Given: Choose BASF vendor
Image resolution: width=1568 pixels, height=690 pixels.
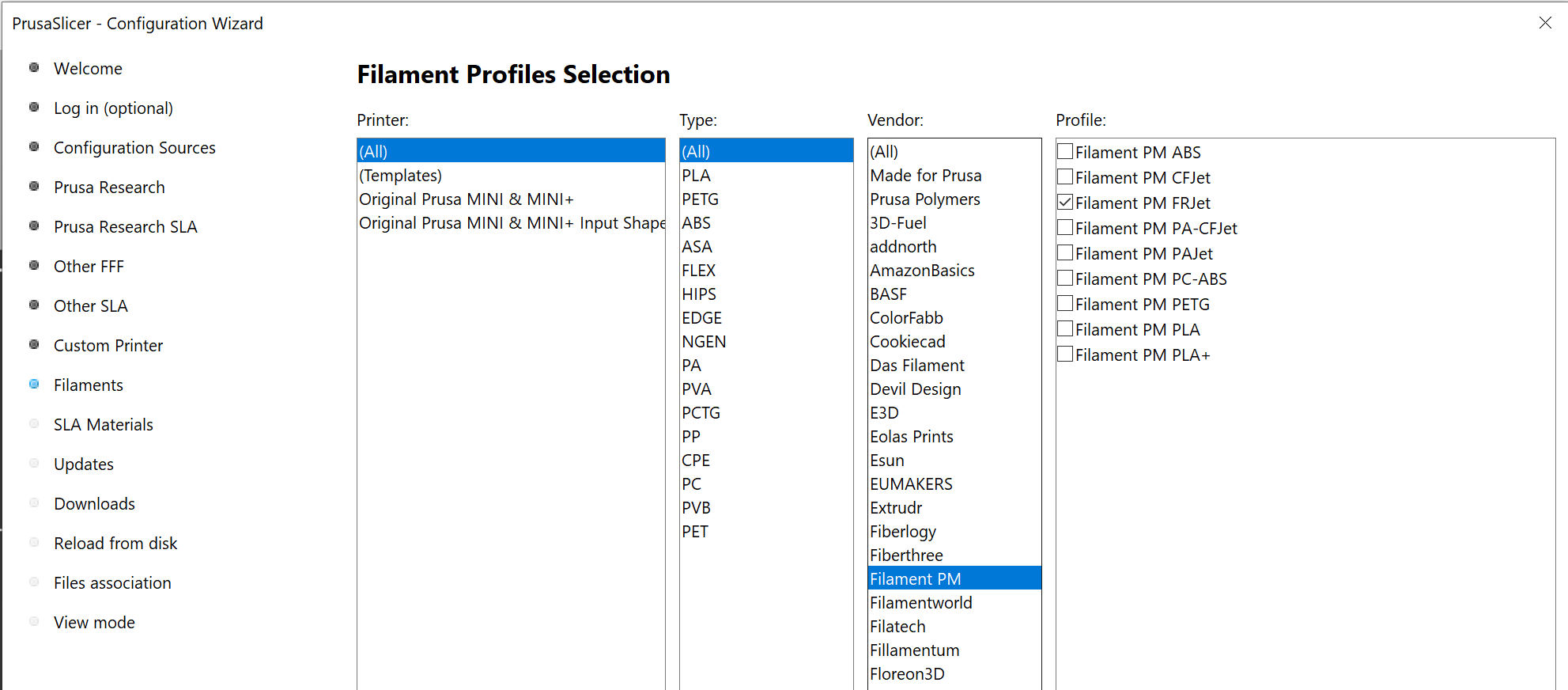Looking at the screenshot, I should click(954, 294).
